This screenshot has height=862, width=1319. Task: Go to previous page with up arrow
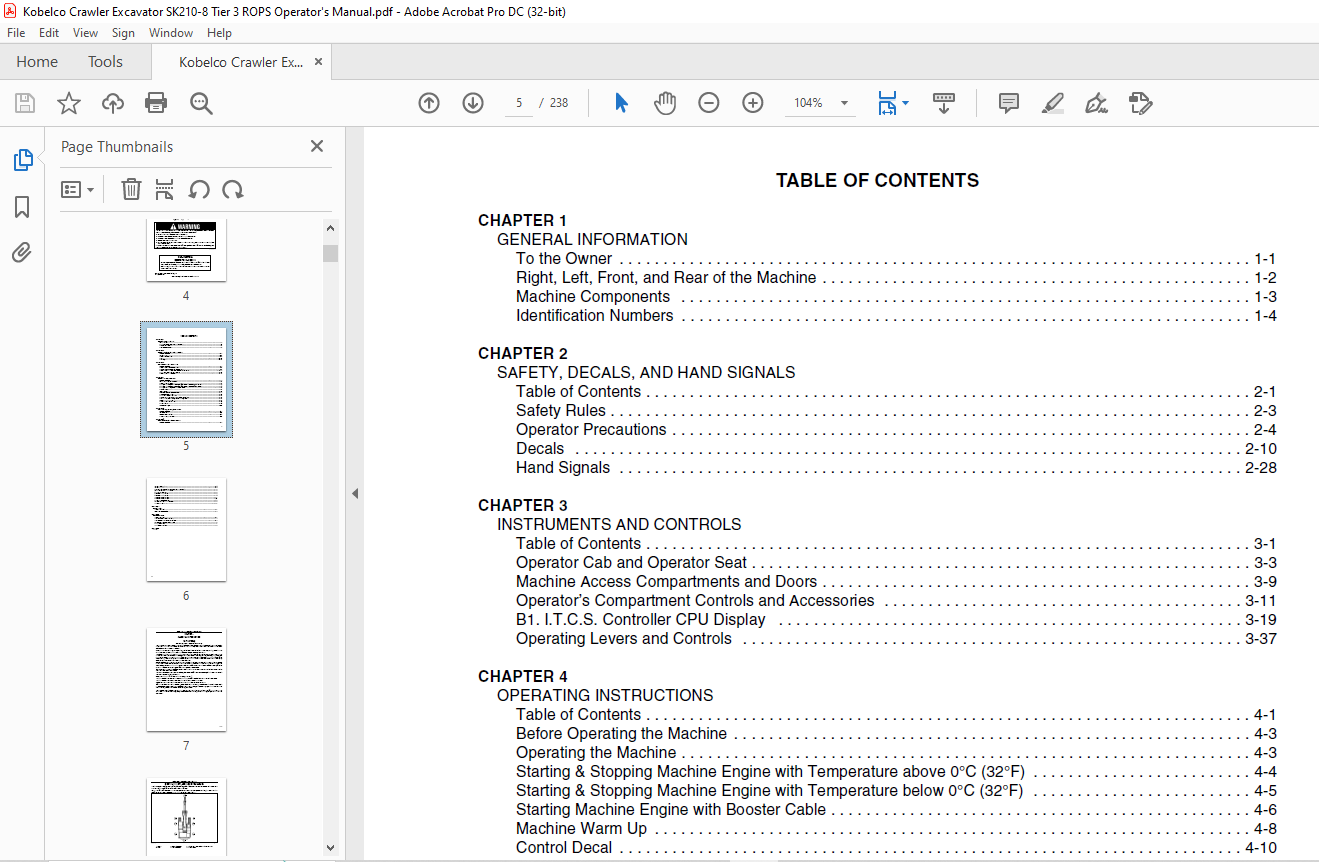(x=429, y=103)
